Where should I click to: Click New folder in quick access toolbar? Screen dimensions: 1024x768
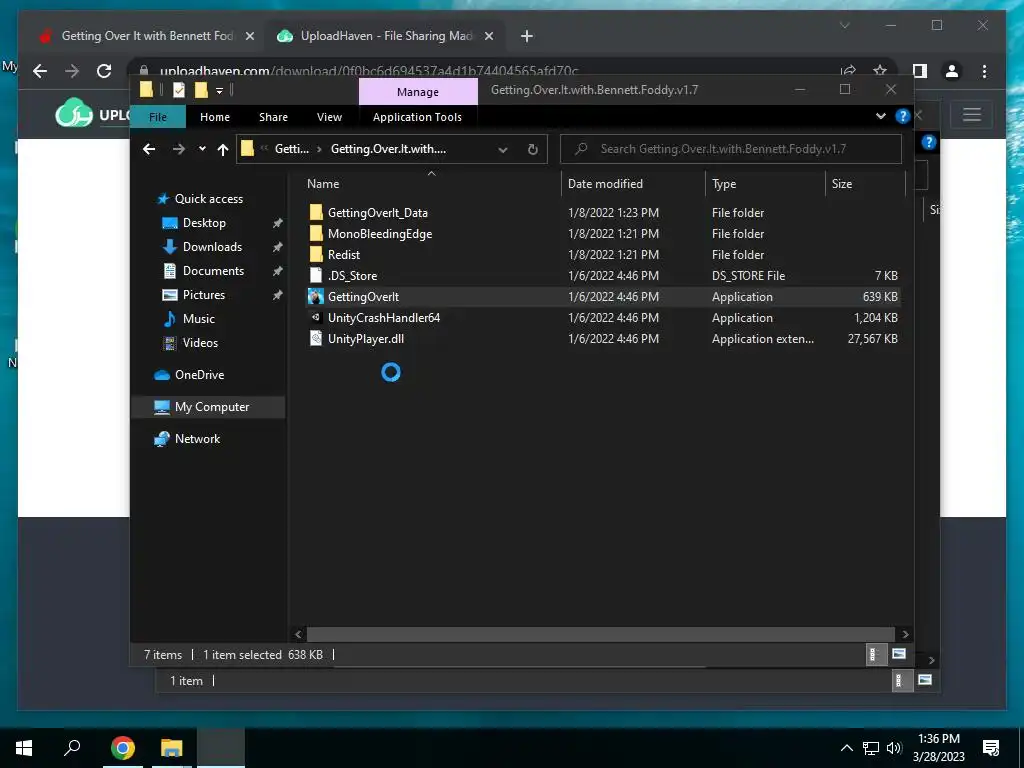point(201,90)
